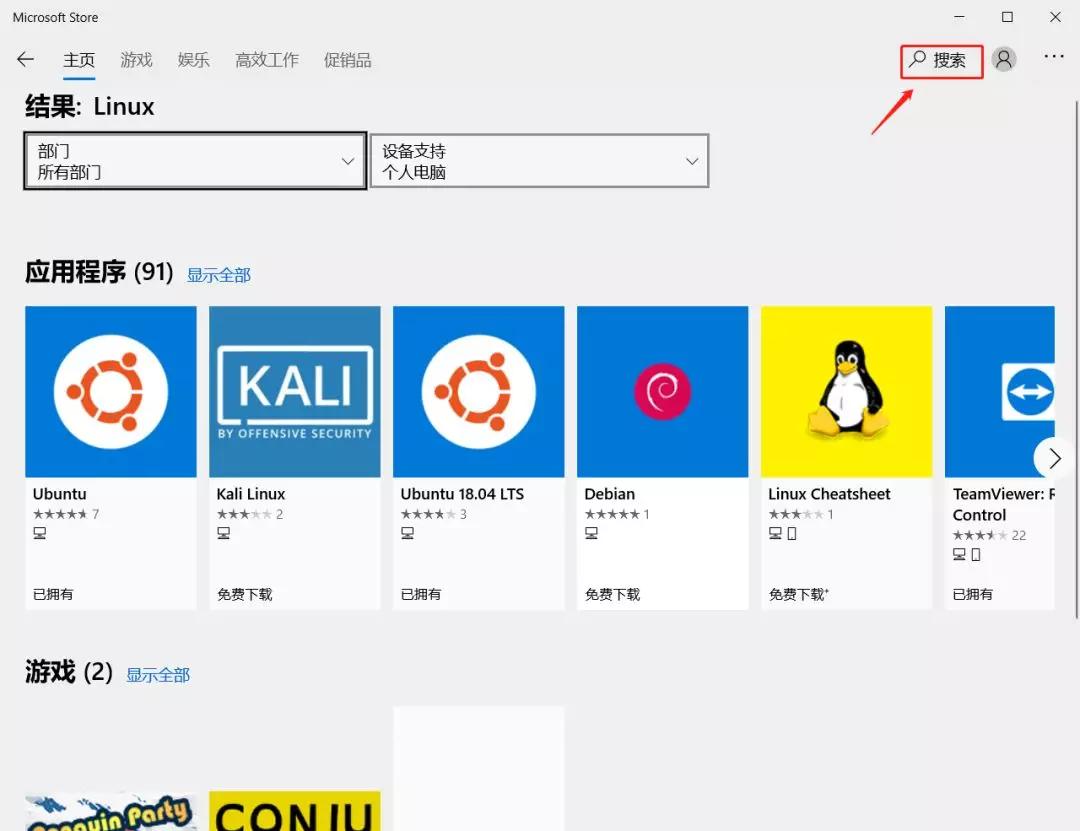The image size is (1080, 831).
Task: Click 显示全部 next to 游戏
Action: click(x=157, y=675)
